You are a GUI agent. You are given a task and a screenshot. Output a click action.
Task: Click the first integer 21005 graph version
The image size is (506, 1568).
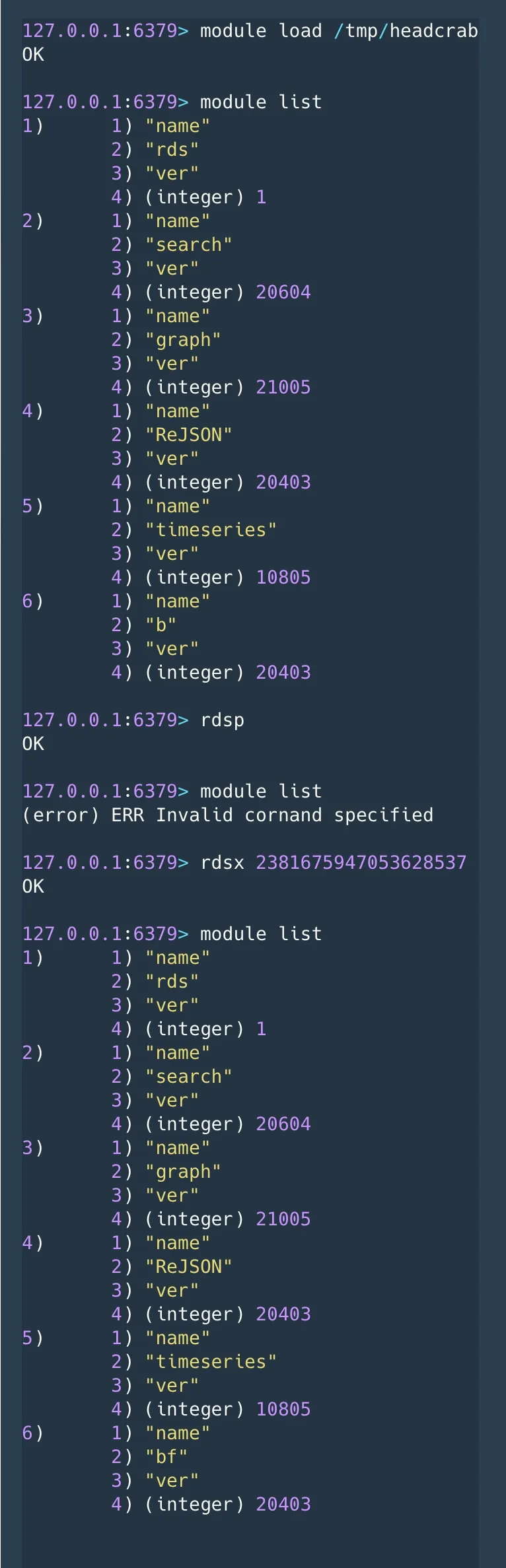click(x=283, y=387)
